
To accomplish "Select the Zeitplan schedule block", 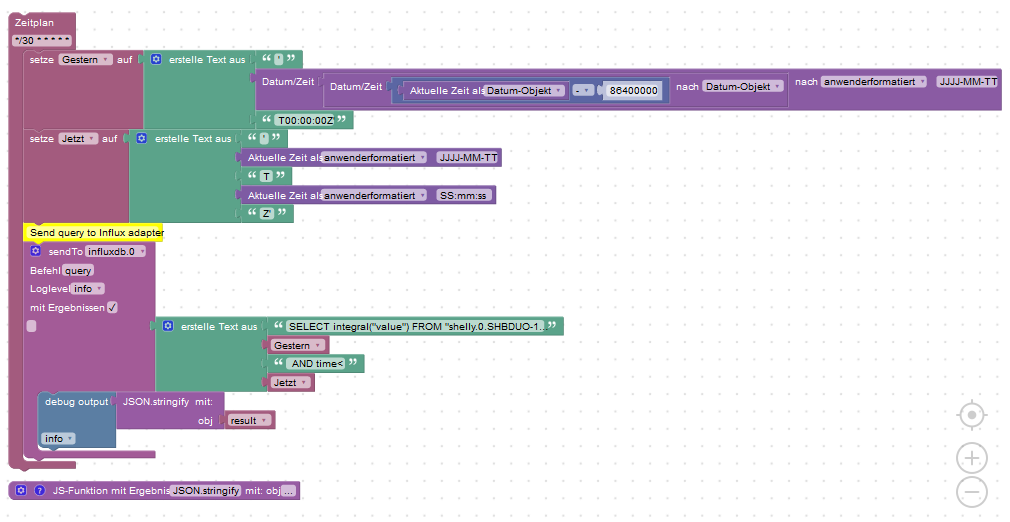I will [35, 23].
